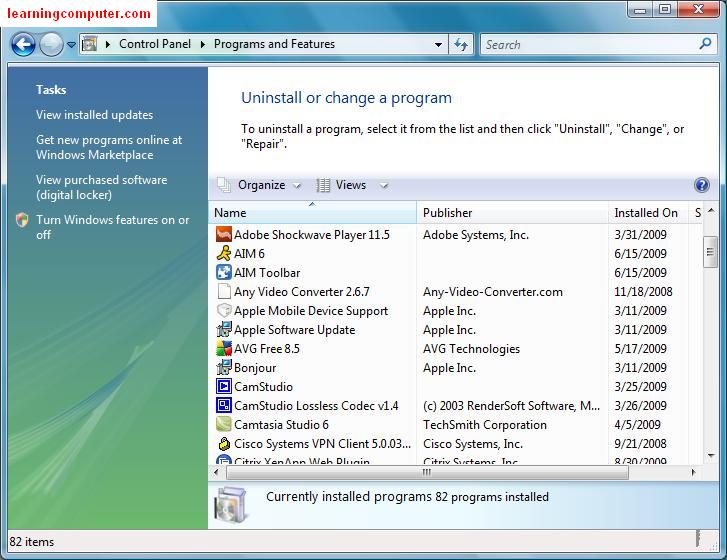Viewport: 727px width, 560px height.
Task: Click the Views toolbar icon
Action: (x=323, y=185)
